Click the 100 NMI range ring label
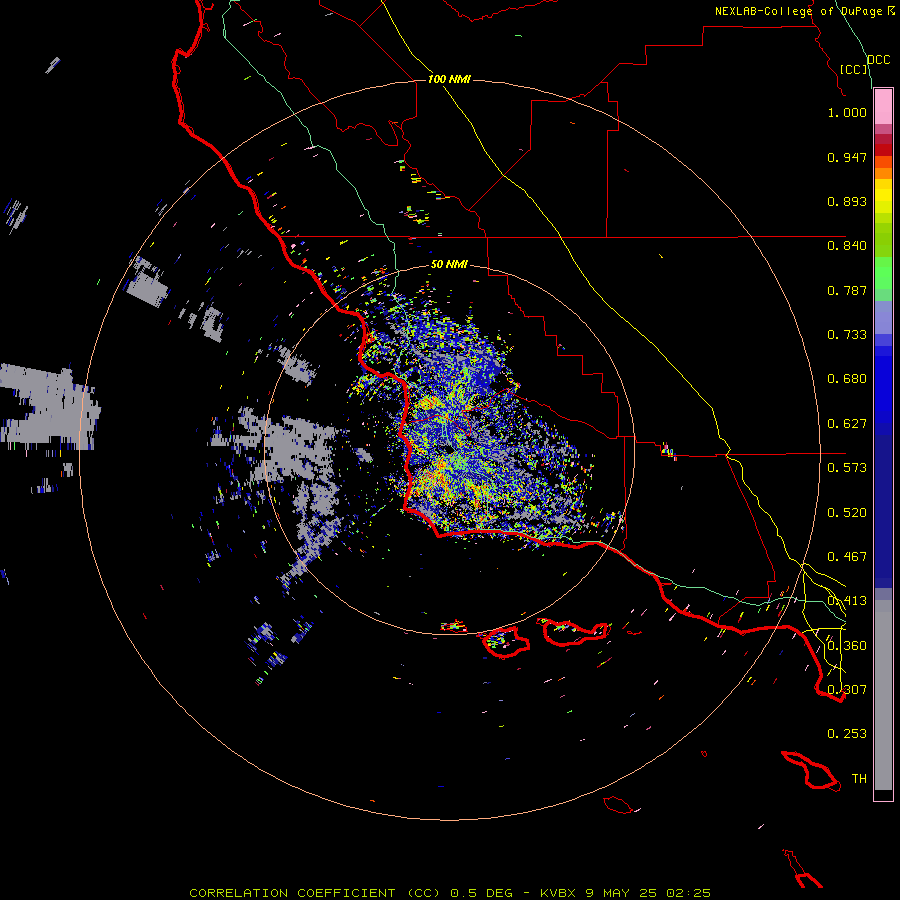Image resolution: width=900 pixels, height=900 pixels. 449,79
